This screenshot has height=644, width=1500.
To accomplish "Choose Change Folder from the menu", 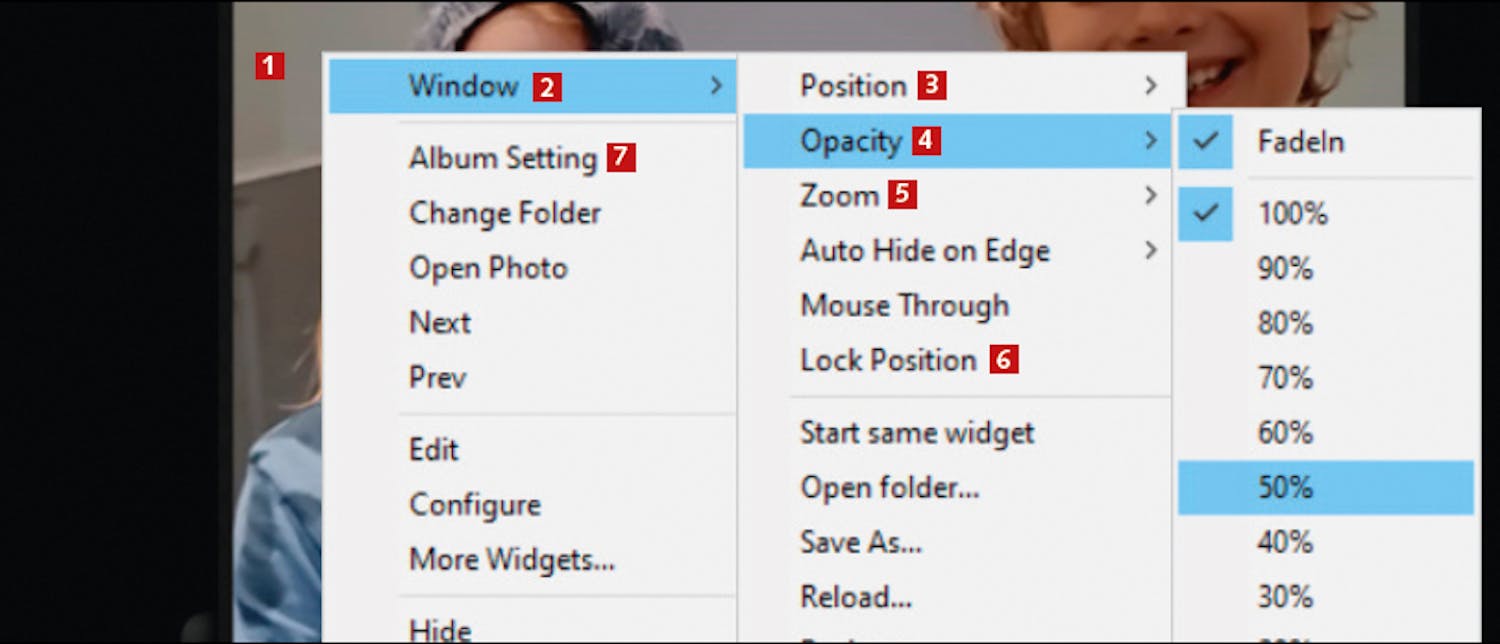I will click(505, 213).
